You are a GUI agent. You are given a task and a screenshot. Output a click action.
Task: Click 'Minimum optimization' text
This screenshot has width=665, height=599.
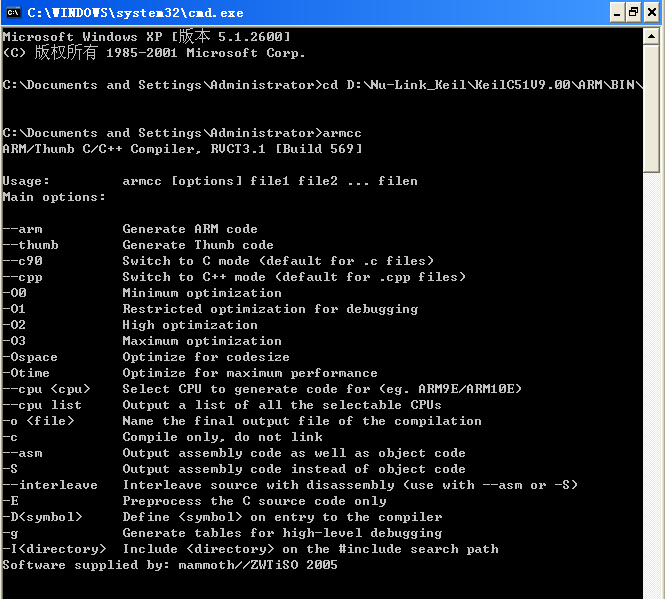point(202,293)
